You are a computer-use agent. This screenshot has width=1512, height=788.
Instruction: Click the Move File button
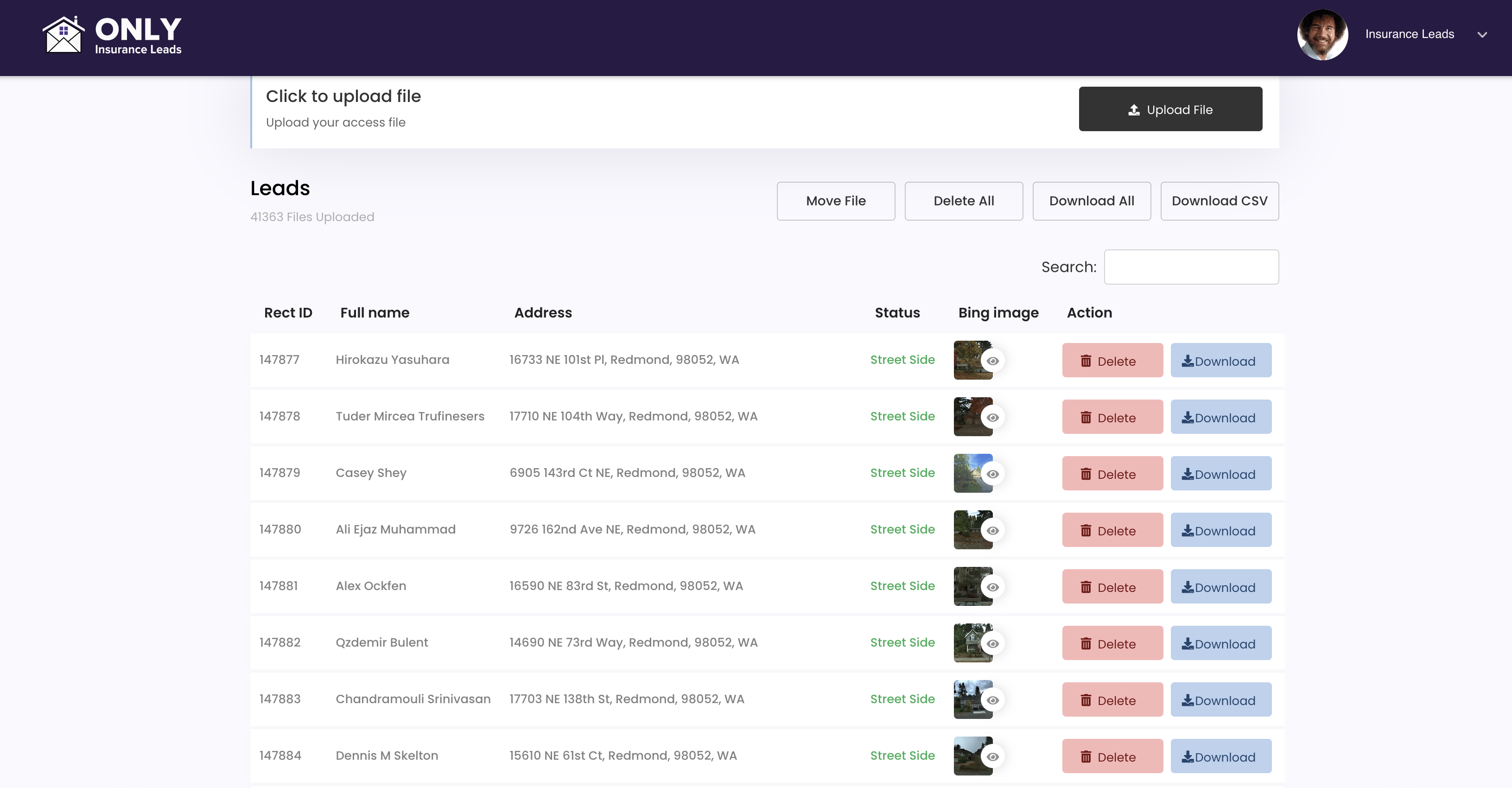click(836, 201)
